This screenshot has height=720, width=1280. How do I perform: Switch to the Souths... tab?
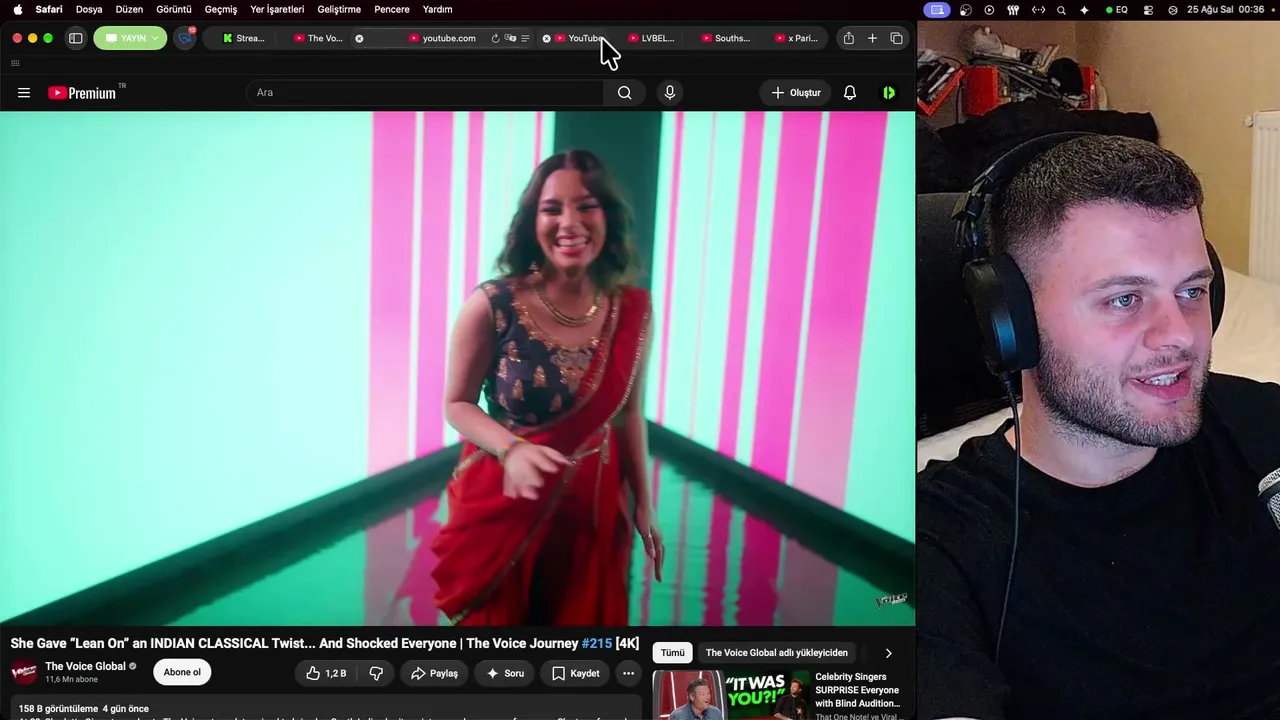(726, 38)
